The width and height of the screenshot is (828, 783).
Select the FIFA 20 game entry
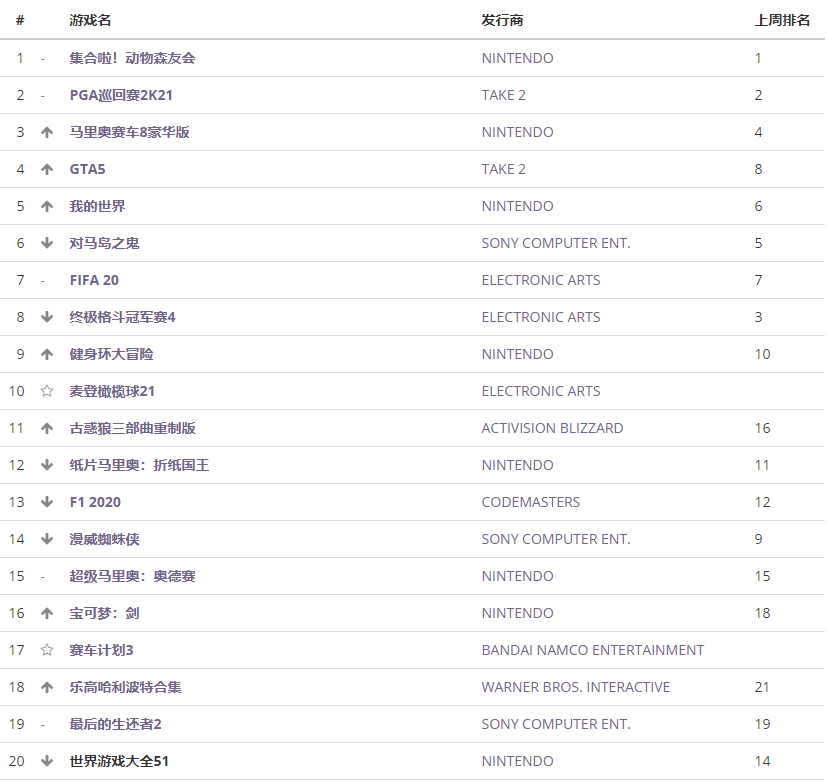(94, 280)
